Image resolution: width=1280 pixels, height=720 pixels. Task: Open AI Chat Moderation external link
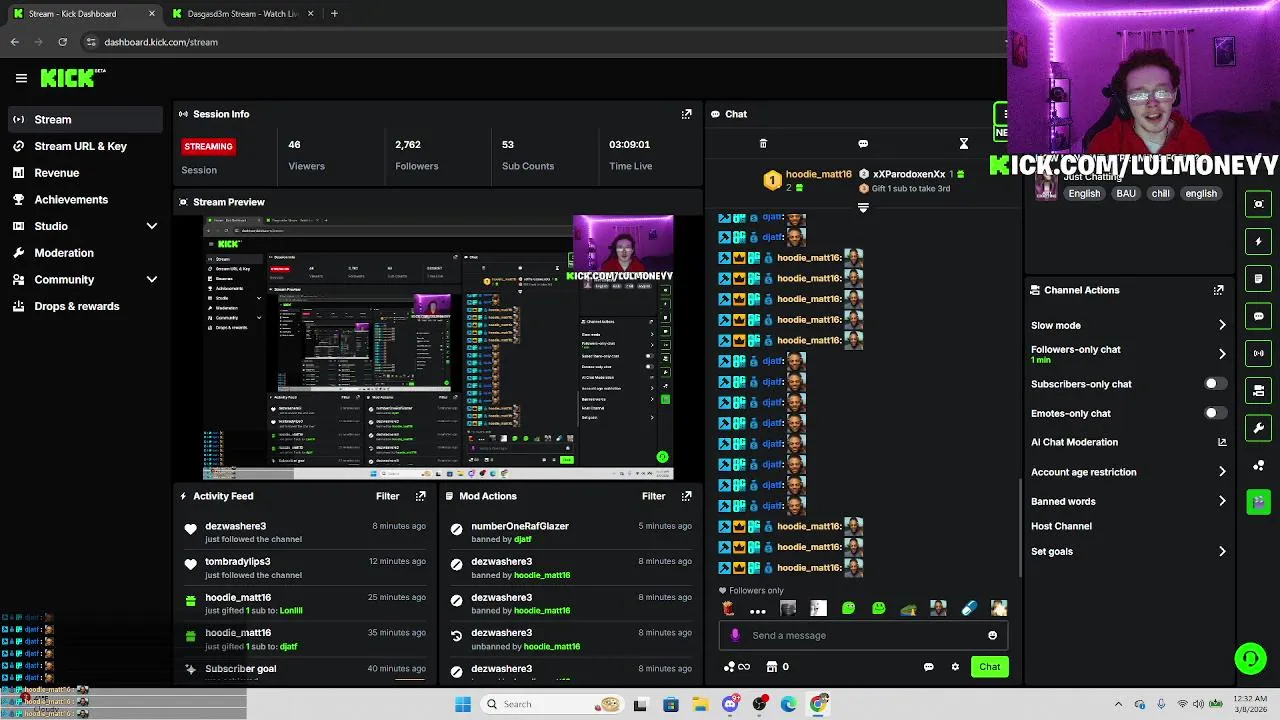(1221, 442)
